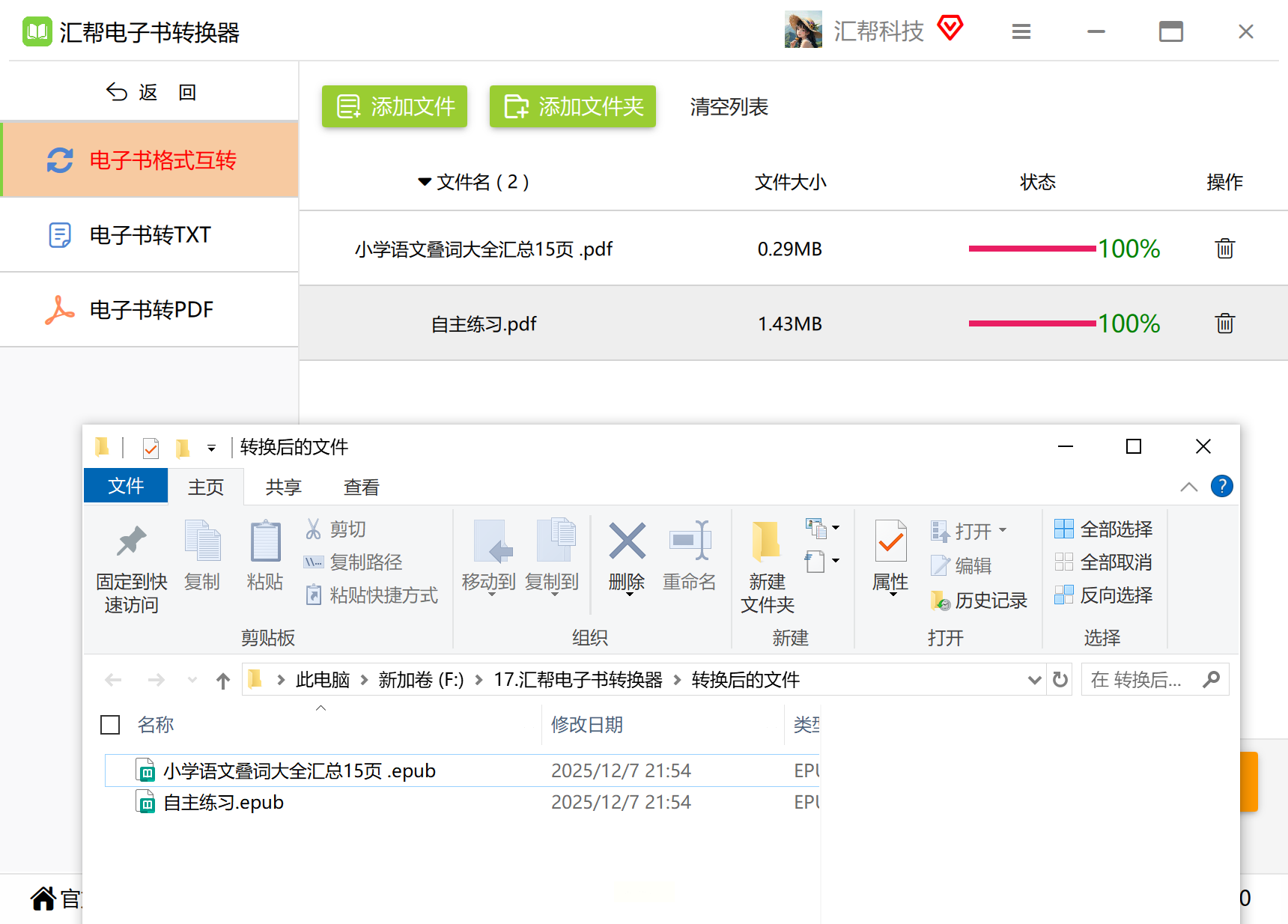Open the hamburger menu in converter title bar
The width and height of the screenshot is (1288, 924).
[x=1021, y=31]
